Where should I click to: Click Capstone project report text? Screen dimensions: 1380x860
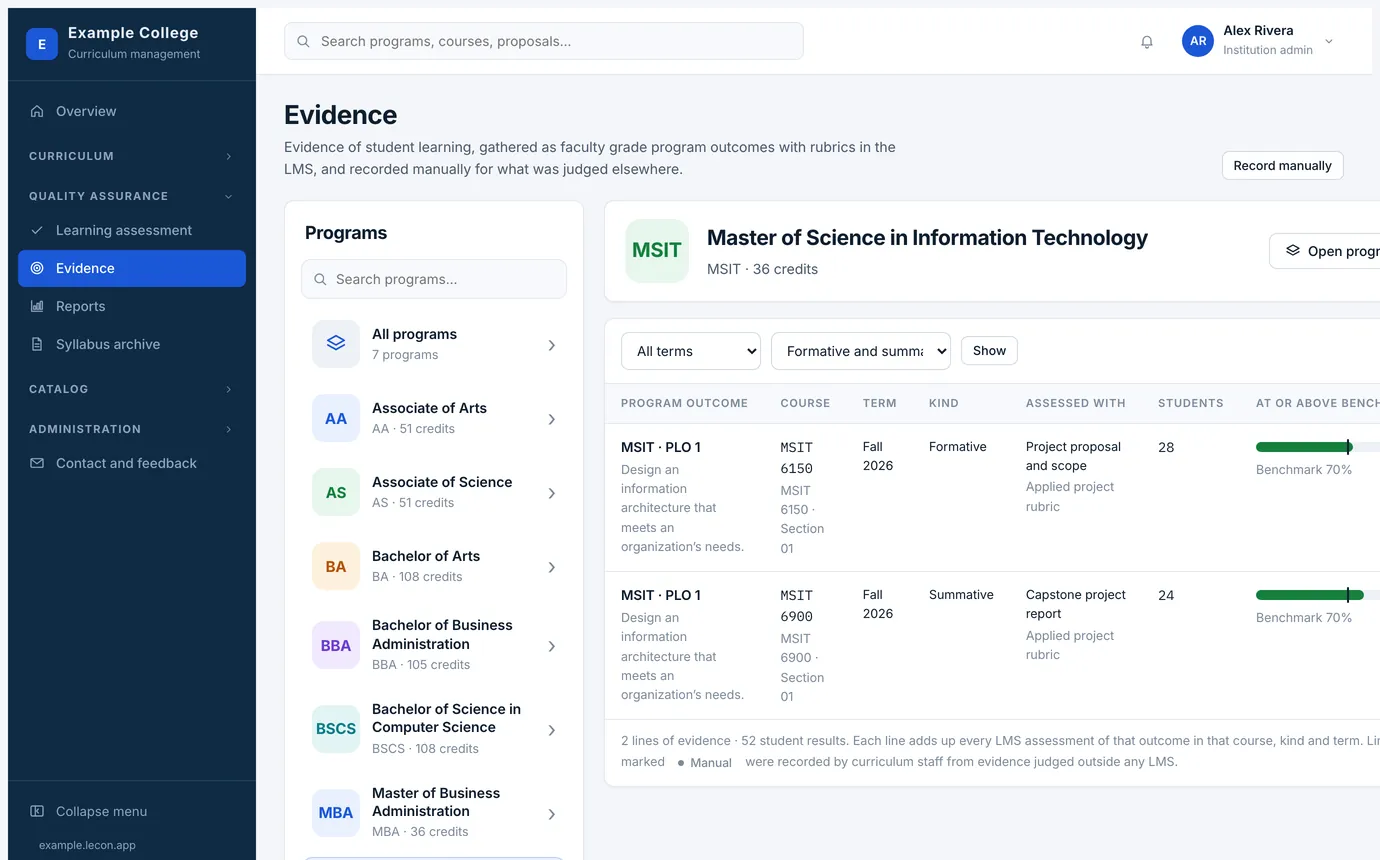coord(1076,604)
